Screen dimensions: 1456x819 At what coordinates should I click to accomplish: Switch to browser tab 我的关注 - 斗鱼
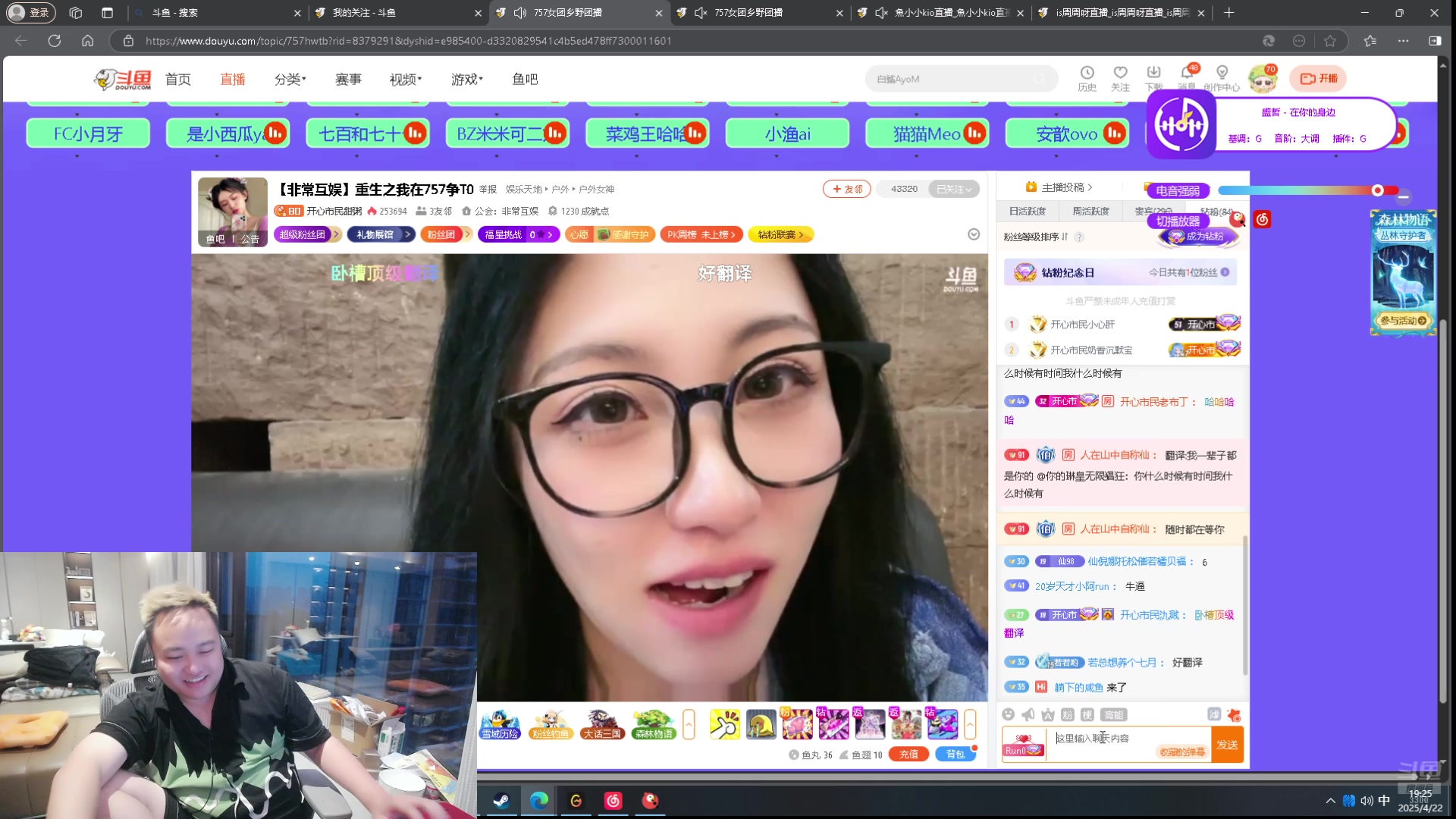pyautogui.click(x=397, y=13)
